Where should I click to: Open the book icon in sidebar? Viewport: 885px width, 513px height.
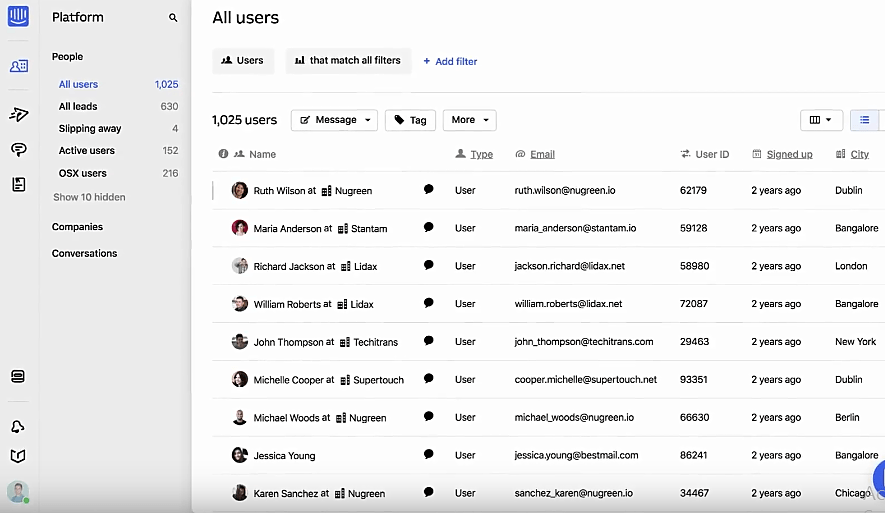pyautogui.click(x=18, y=456)
